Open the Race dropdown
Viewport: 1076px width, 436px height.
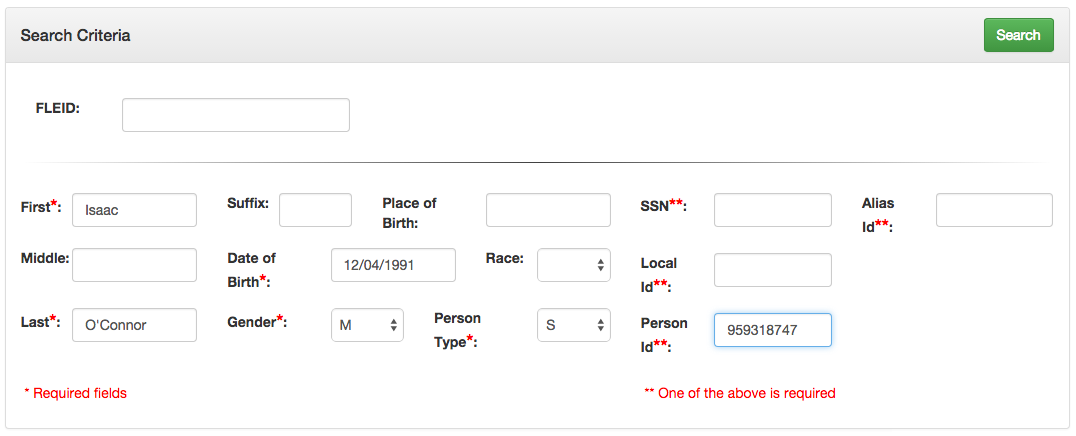(573, 265)
